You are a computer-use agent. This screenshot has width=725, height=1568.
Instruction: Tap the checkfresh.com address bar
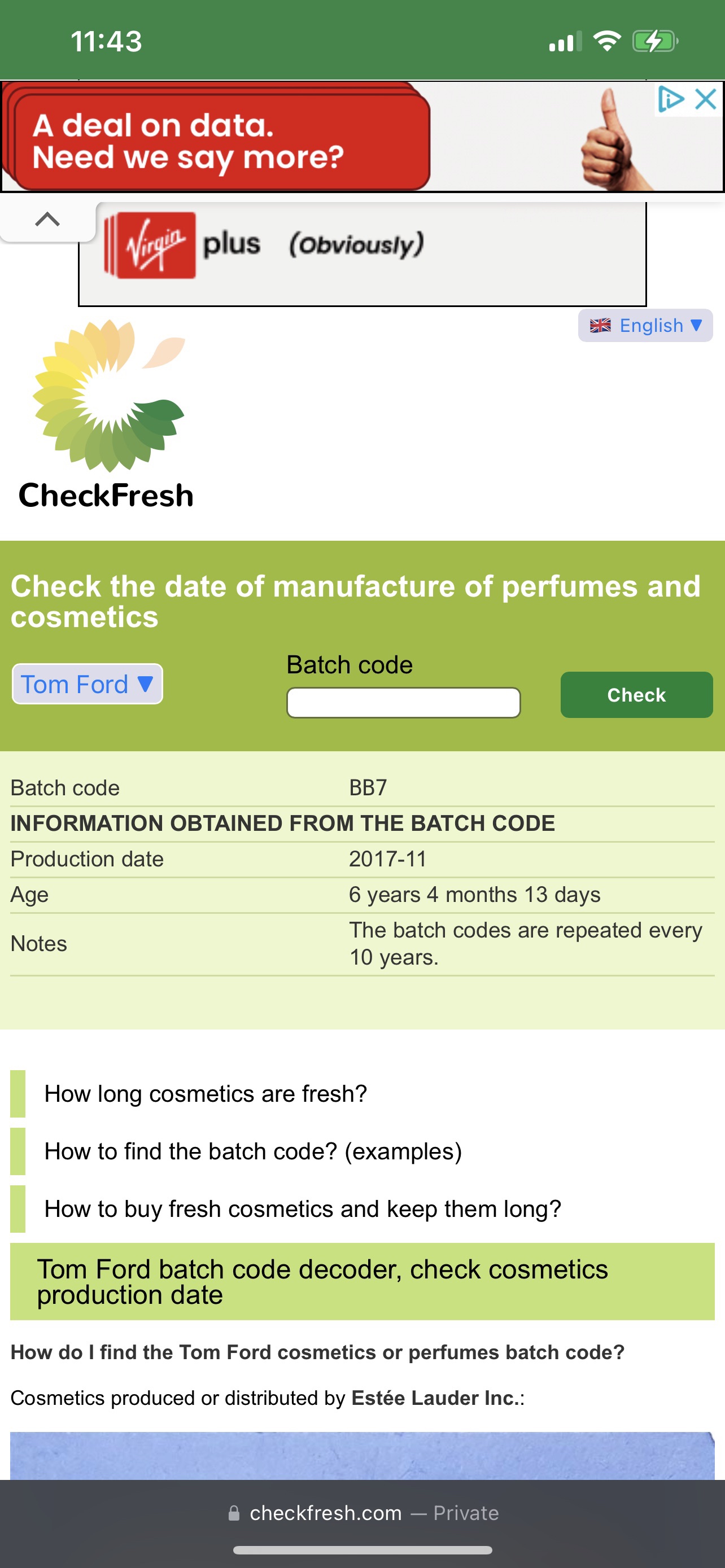point(362,1513)
